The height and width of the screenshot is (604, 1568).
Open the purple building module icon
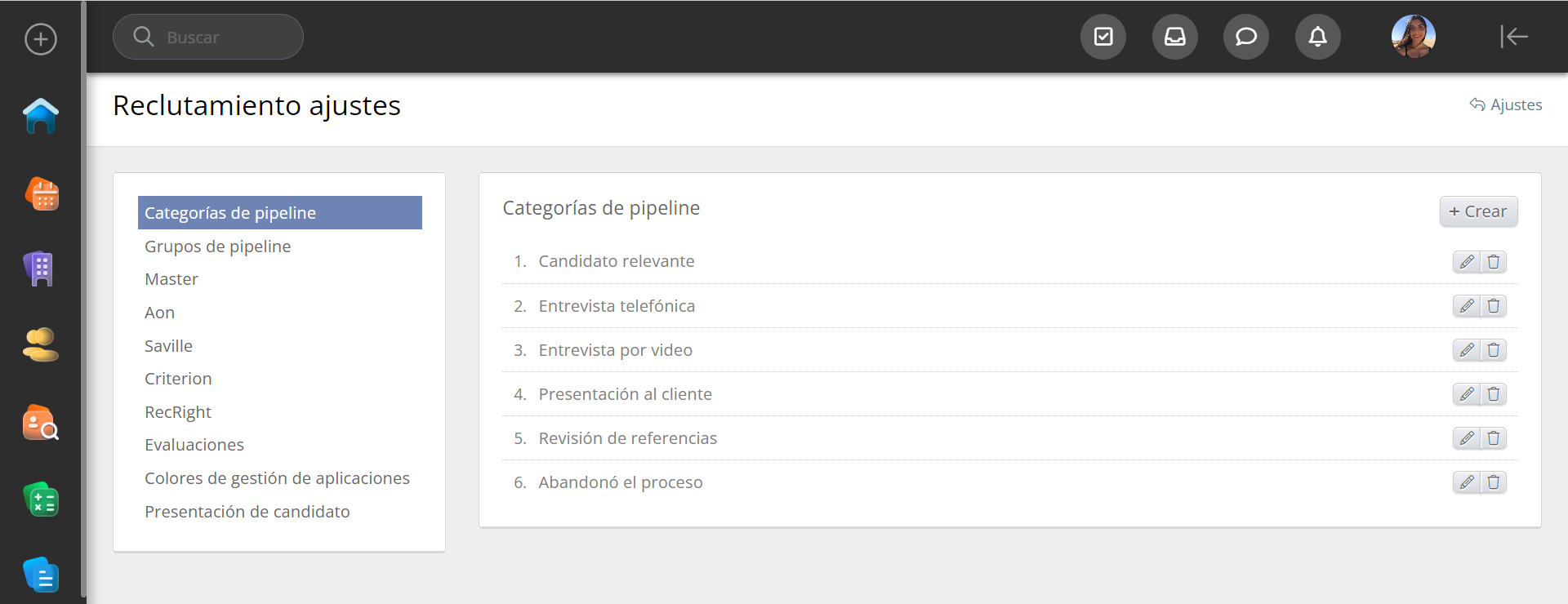coord(39,269)
